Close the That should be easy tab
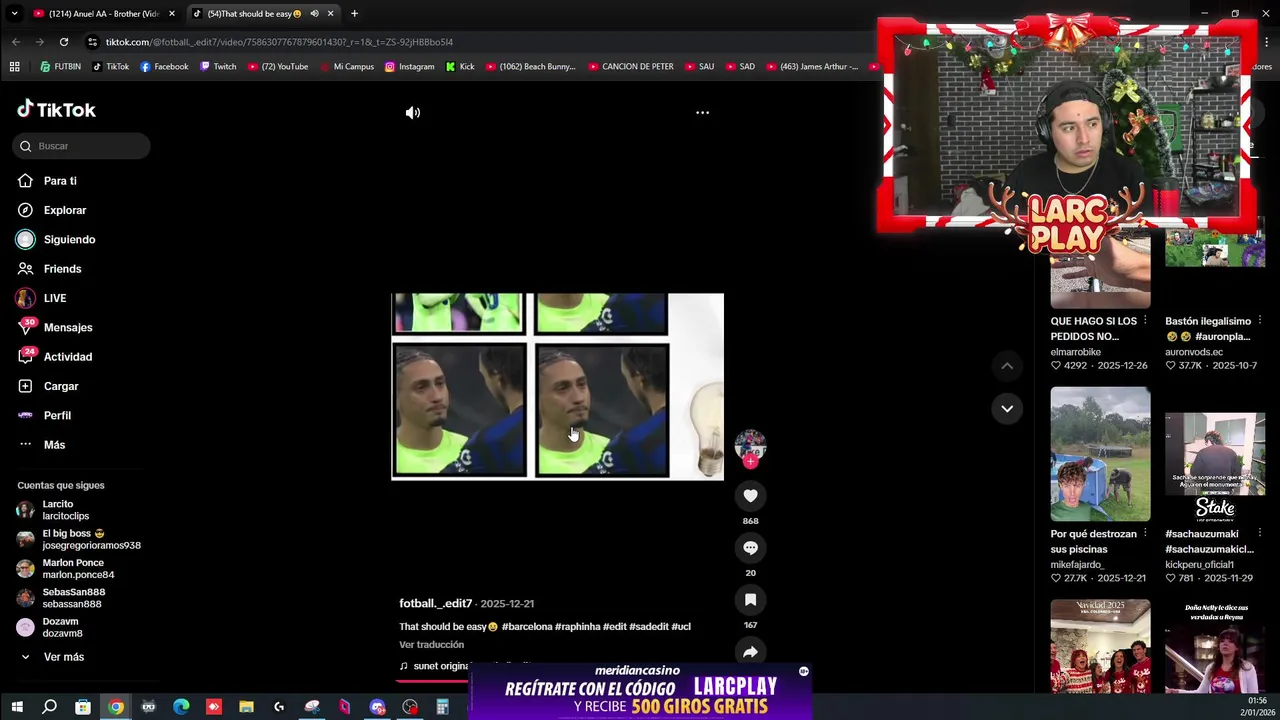 click(330, 14)
